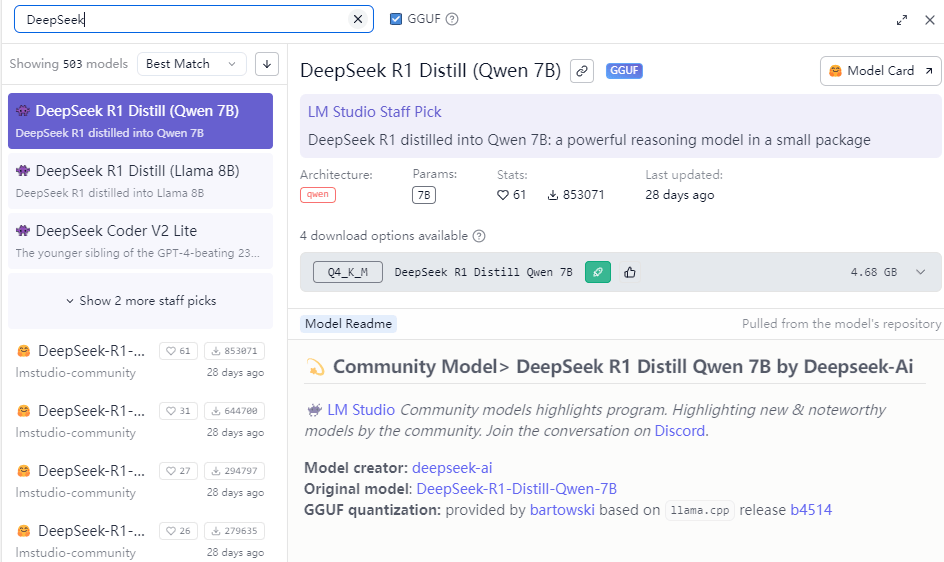Open the Best Match sort dropdown
Image resolution: width=944 pixels, height=562 pixels.
pyautogui.click(x=191, y=64)
